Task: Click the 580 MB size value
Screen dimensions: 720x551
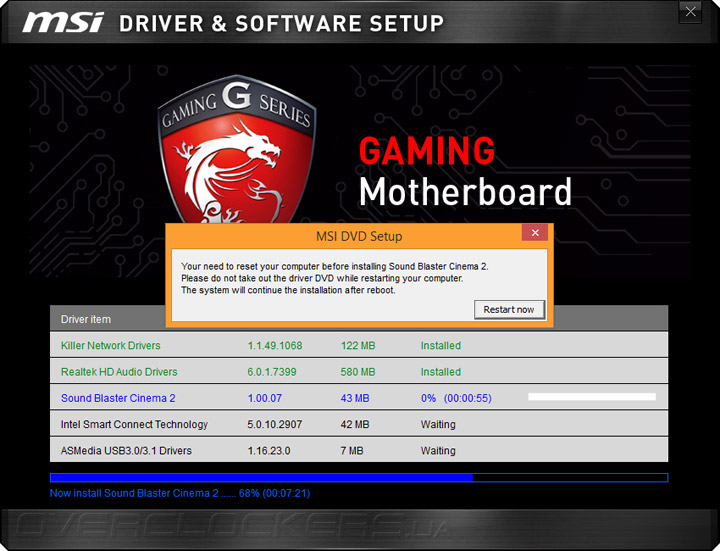Action: (x=358, y=371)
